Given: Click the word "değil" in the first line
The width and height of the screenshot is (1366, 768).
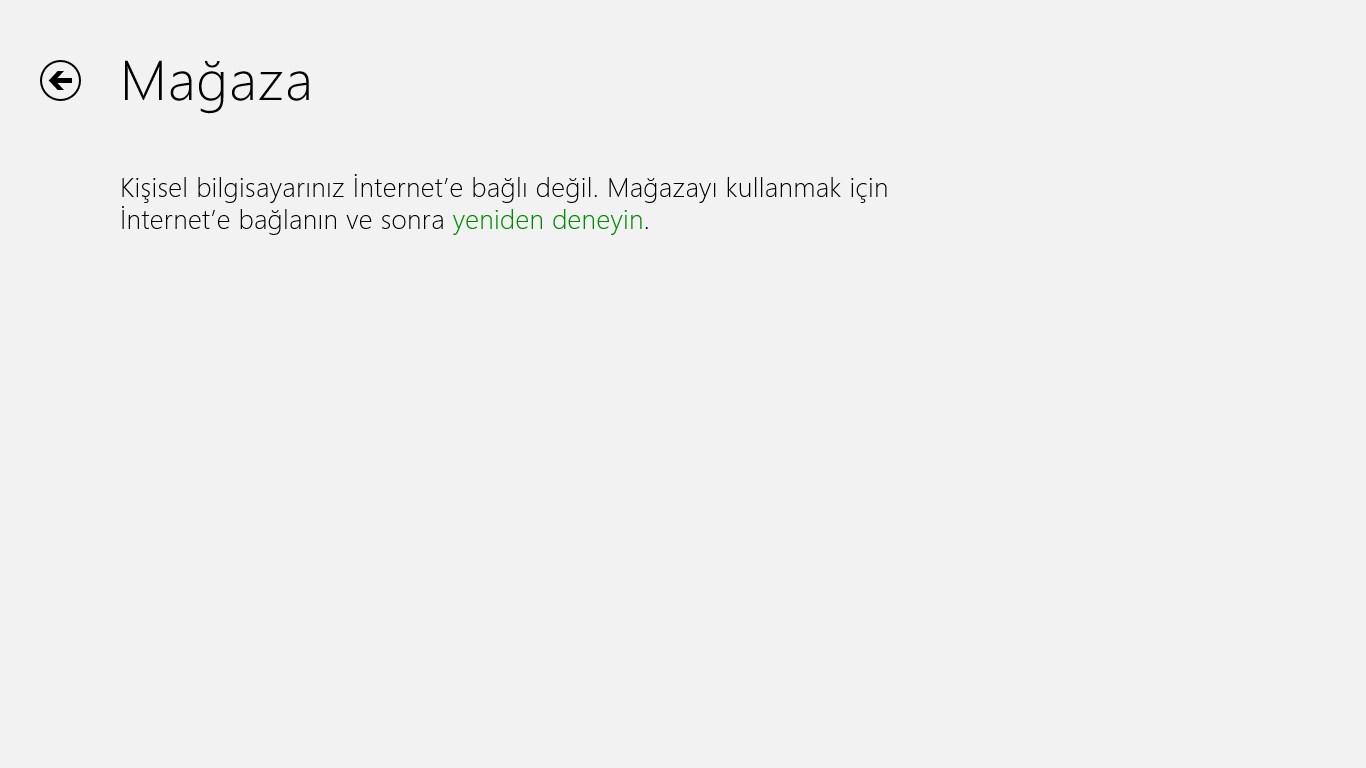Looking at the screenshot, I should pyautogui.click(x=567, y=188).
